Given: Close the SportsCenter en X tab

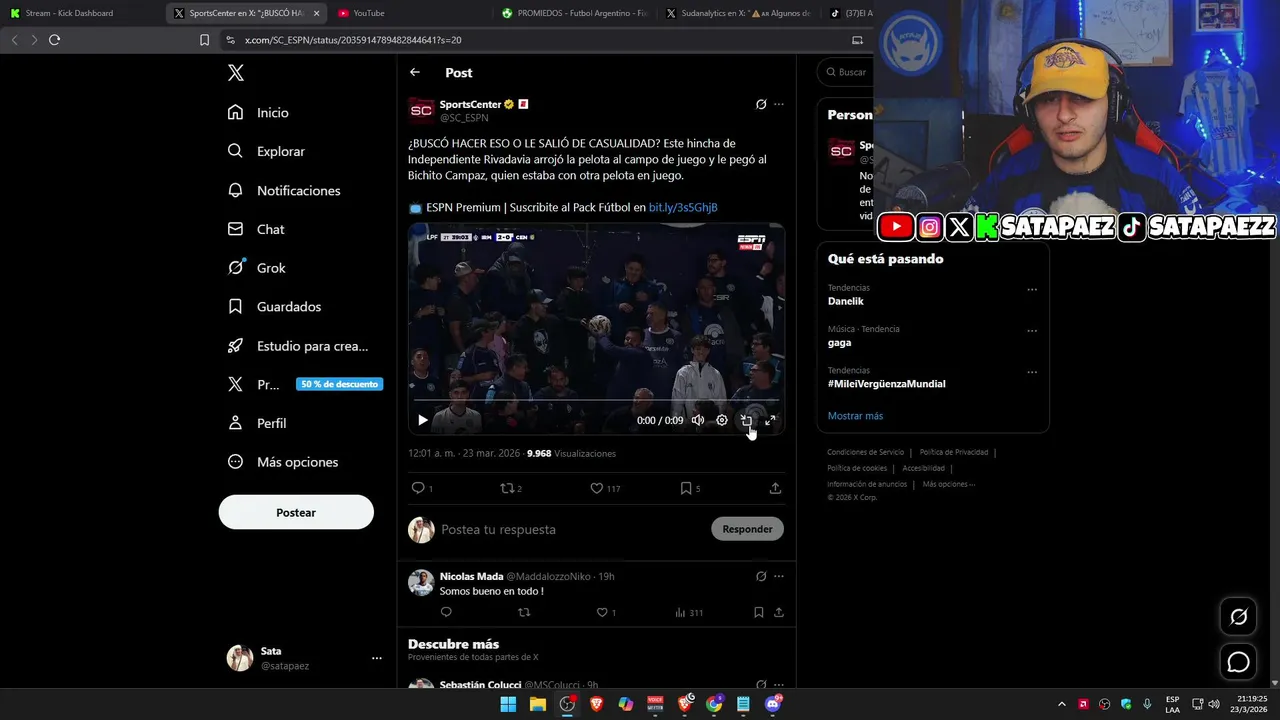Looking at the screenshot, I should coord(317,13).
